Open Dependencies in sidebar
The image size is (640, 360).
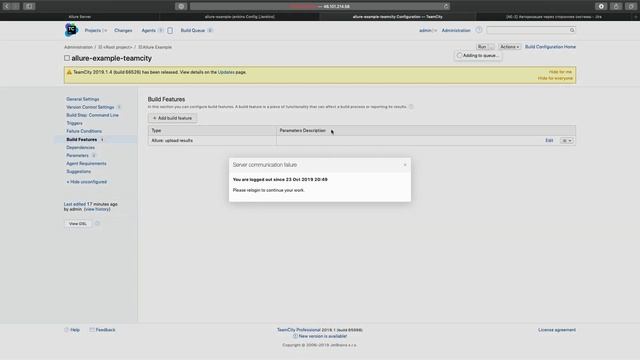(80, 148)
